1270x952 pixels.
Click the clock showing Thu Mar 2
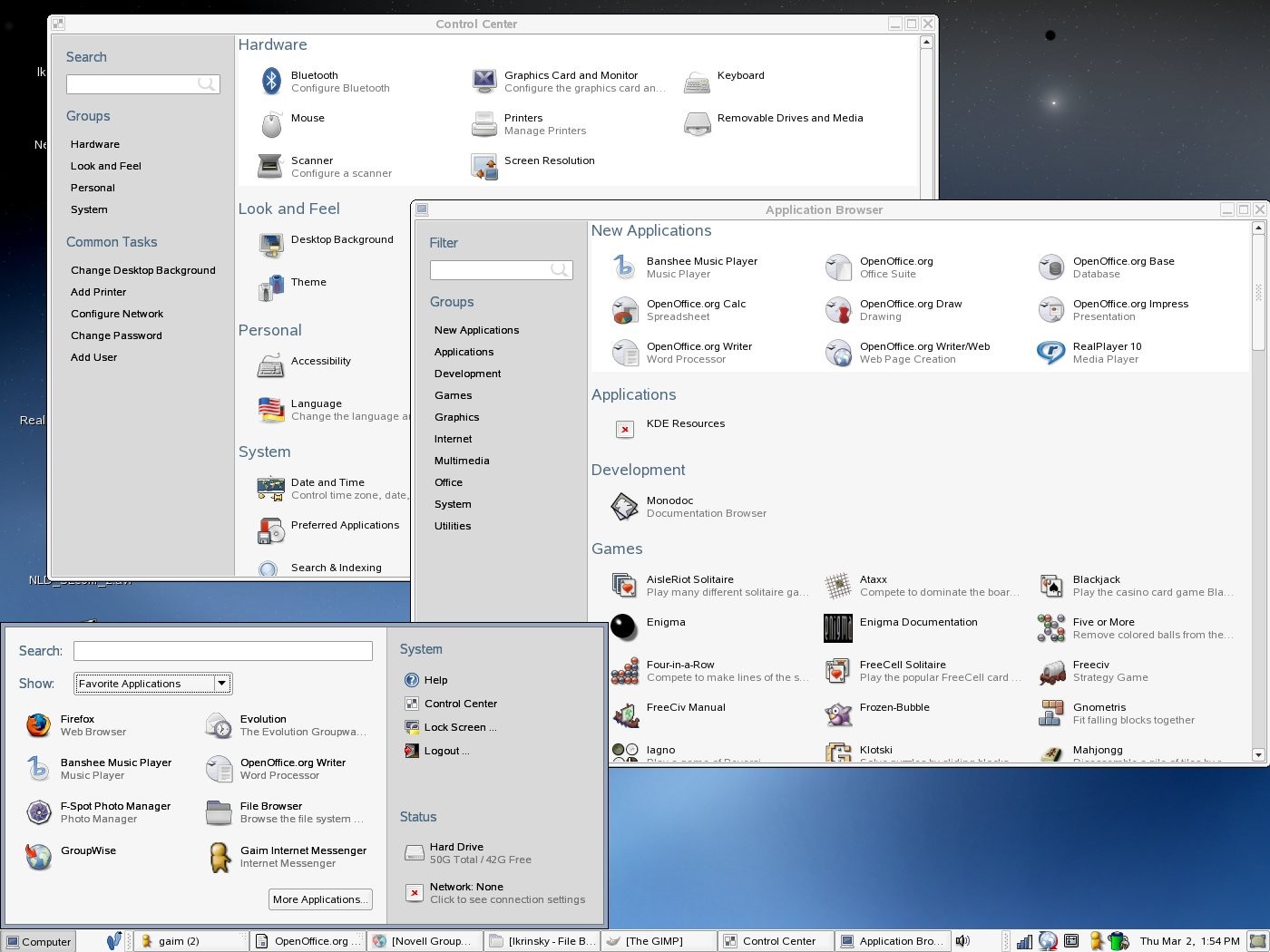pos(1189,941)
